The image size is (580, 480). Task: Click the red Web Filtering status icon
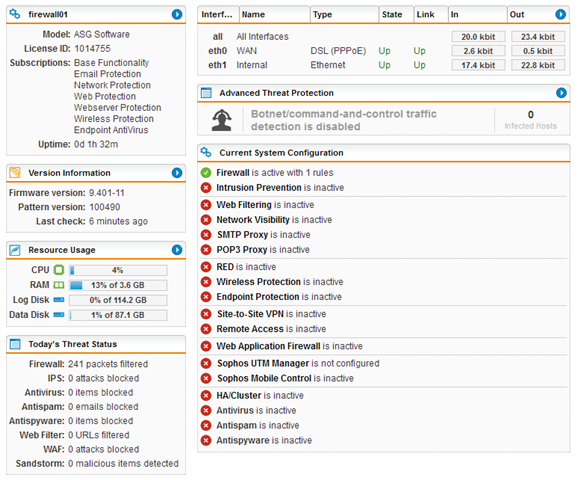coord(206,205)
